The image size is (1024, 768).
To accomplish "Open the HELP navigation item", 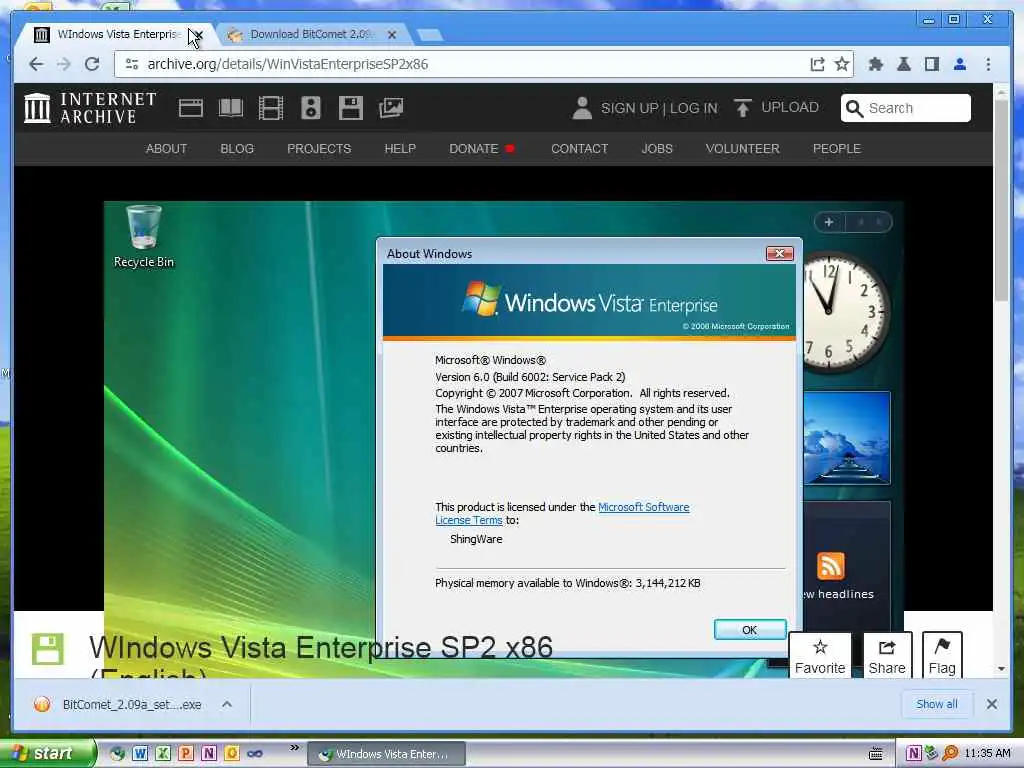I will pyautogui.click(x=400, y=149).
